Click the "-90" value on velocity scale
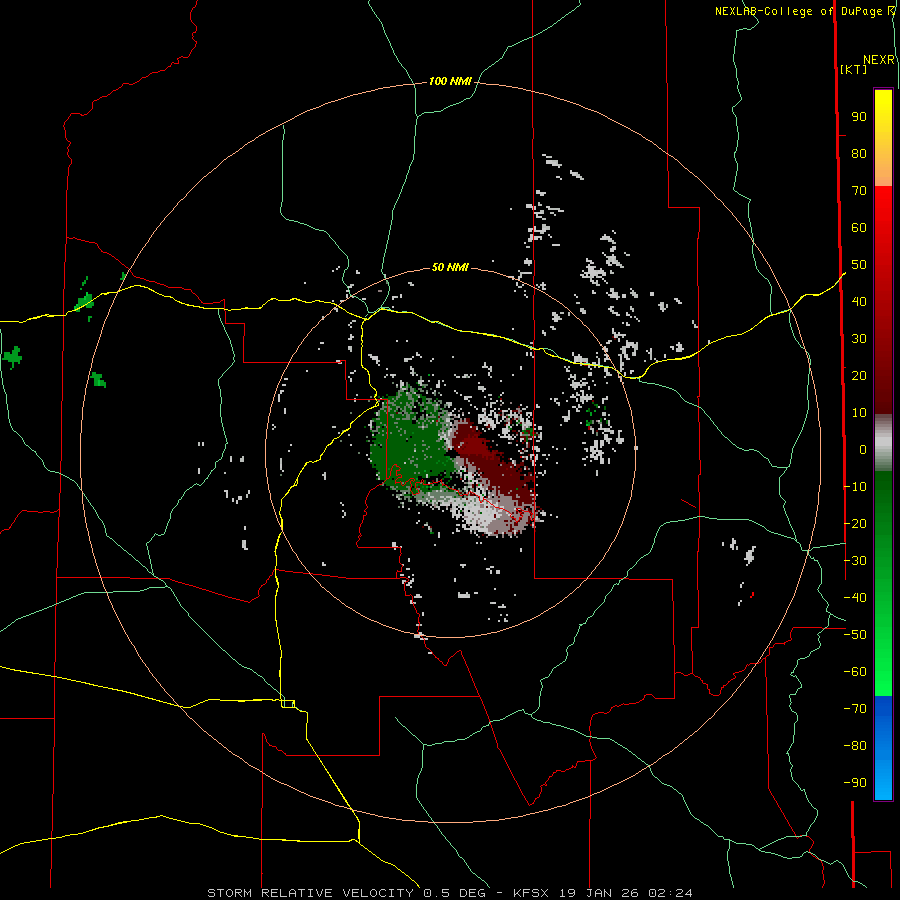Viewport: 900px width, 900px height. pos(855,782)
